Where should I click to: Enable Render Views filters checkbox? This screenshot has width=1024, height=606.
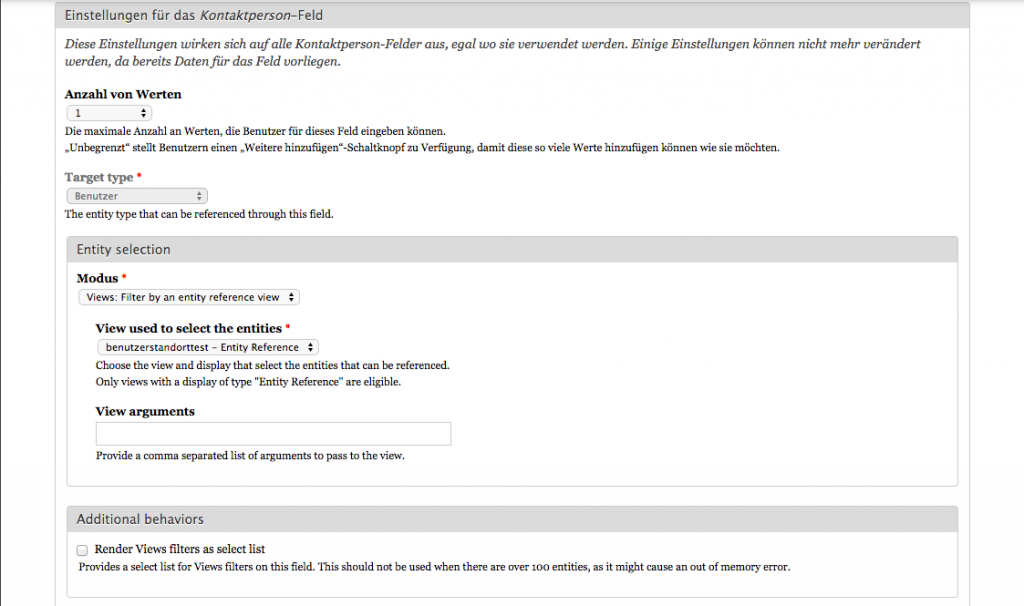coord(82,549)
